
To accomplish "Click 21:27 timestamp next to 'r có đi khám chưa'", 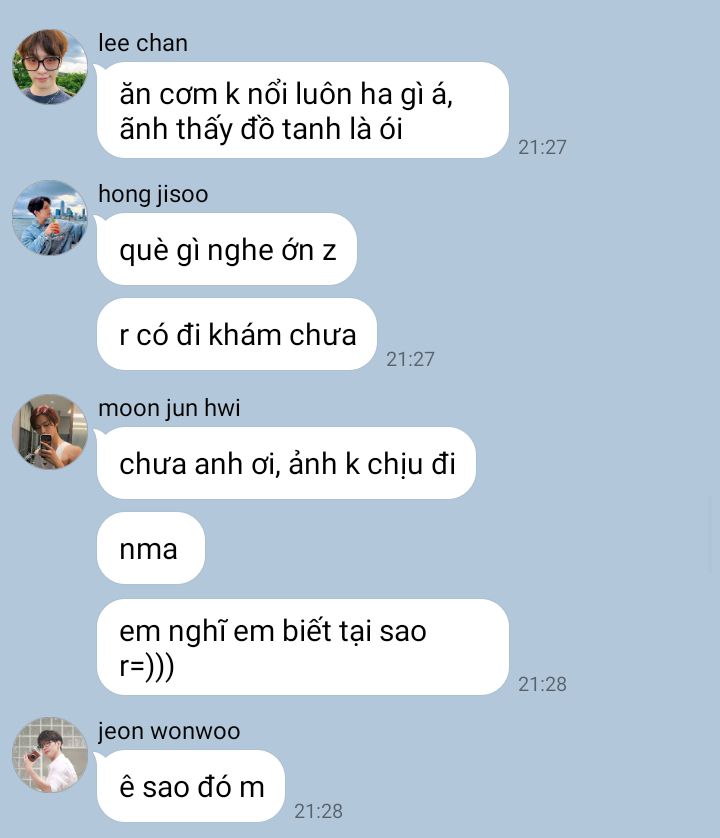I will click(x=410, y=359).
